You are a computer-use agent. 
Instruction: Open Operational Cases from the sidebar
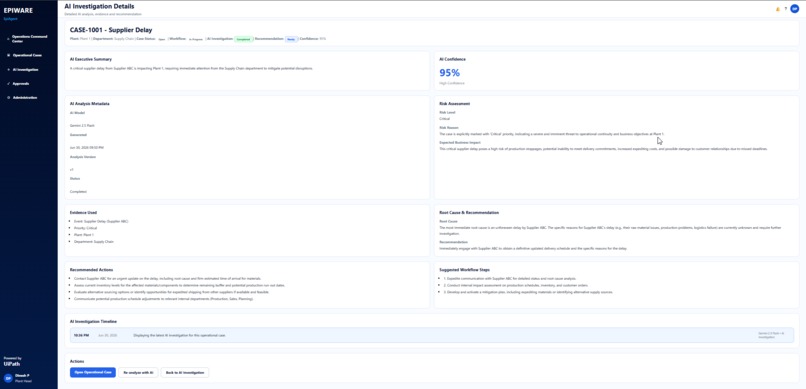27,55
